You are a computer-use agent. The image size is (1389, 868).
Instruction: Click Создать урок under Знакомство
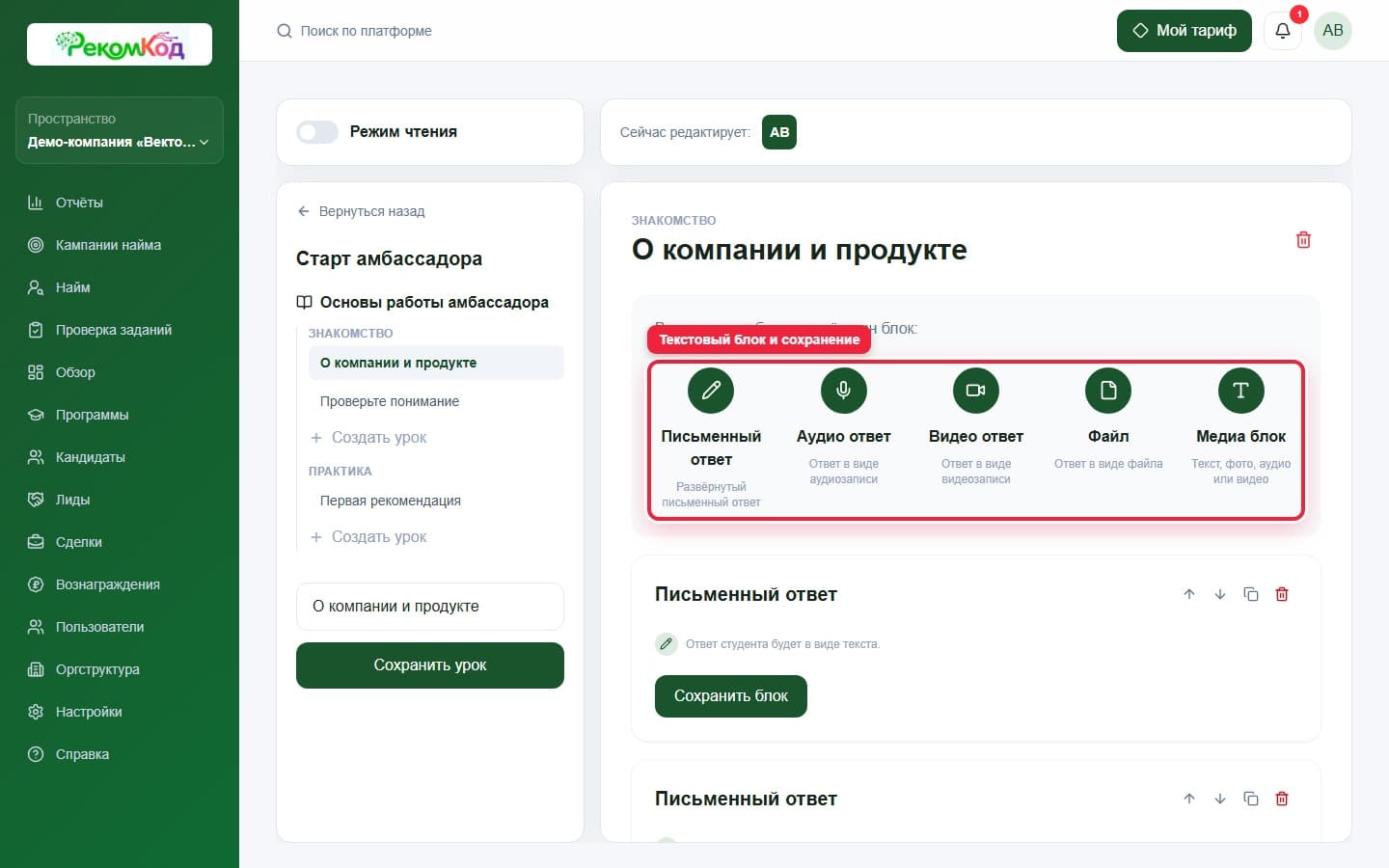tap(368, 437)
